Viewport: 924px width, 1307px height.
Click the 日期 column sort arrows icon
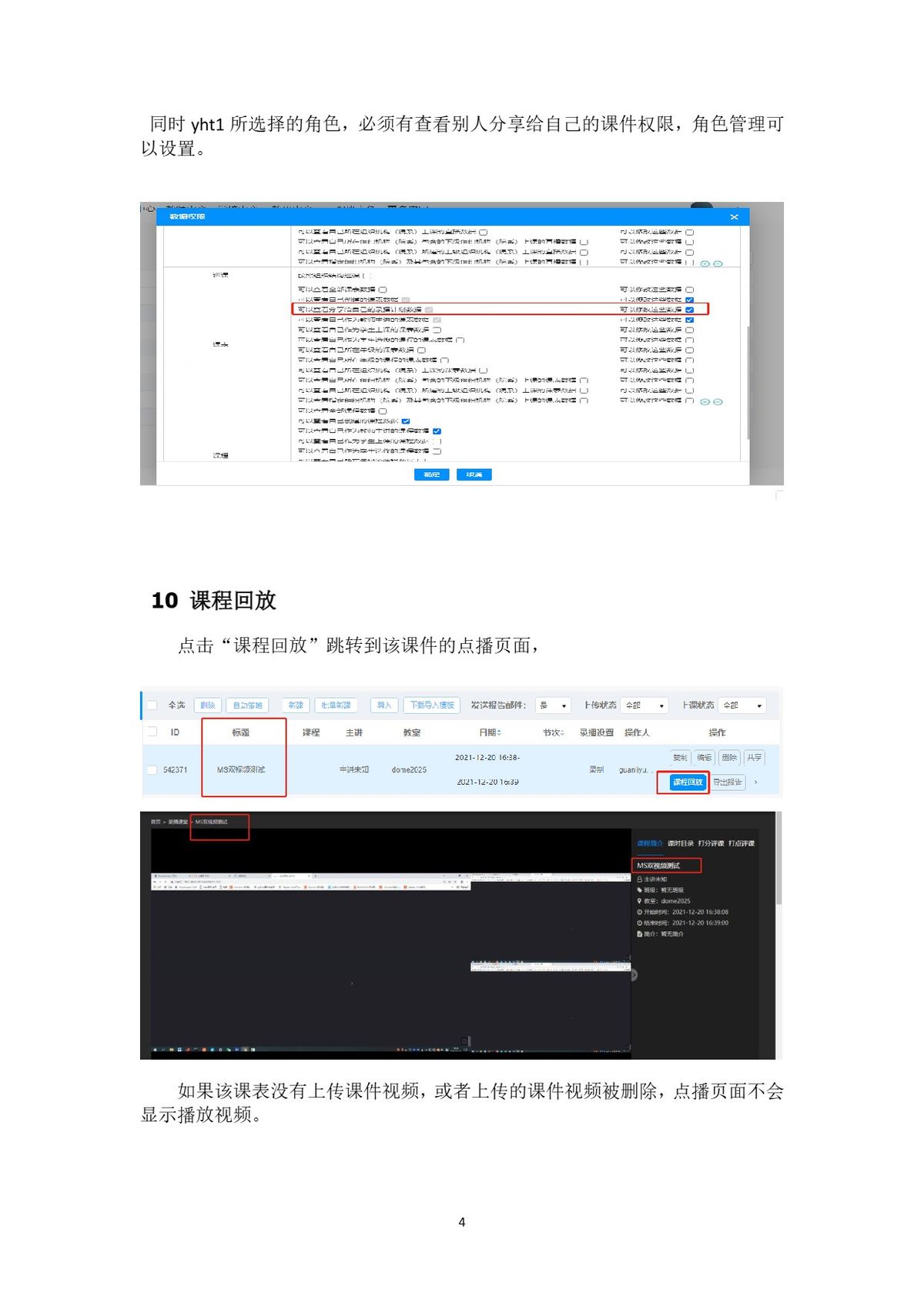pos(499,732)
